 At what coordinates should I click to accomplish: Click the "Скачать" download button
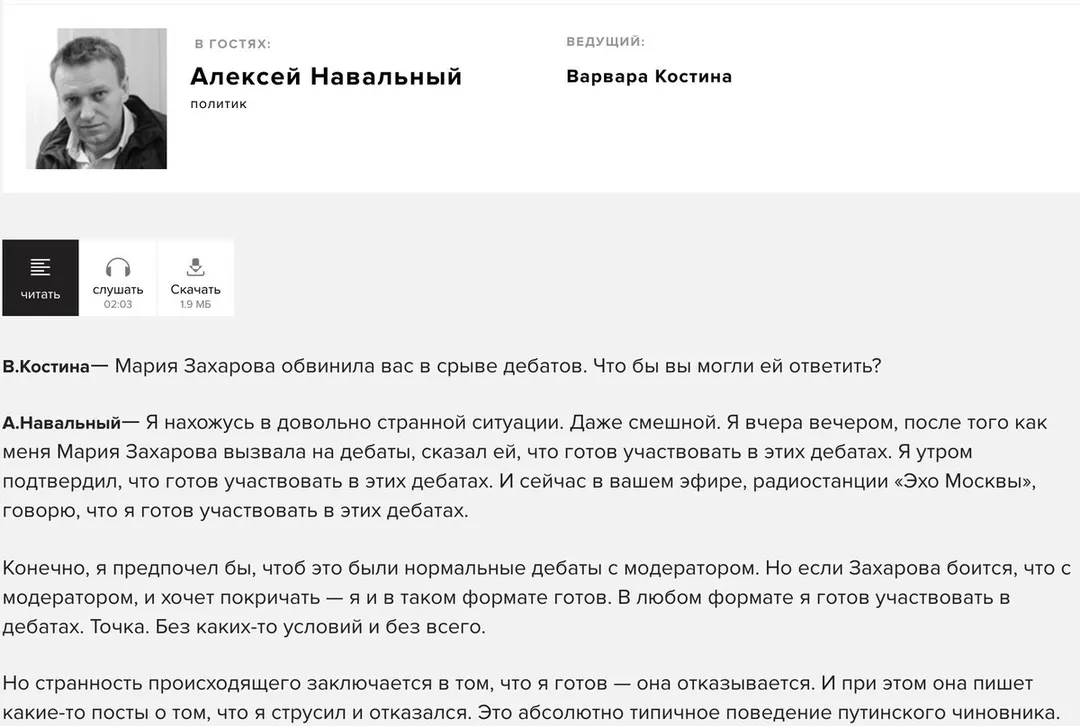click(x=196, y=278)
